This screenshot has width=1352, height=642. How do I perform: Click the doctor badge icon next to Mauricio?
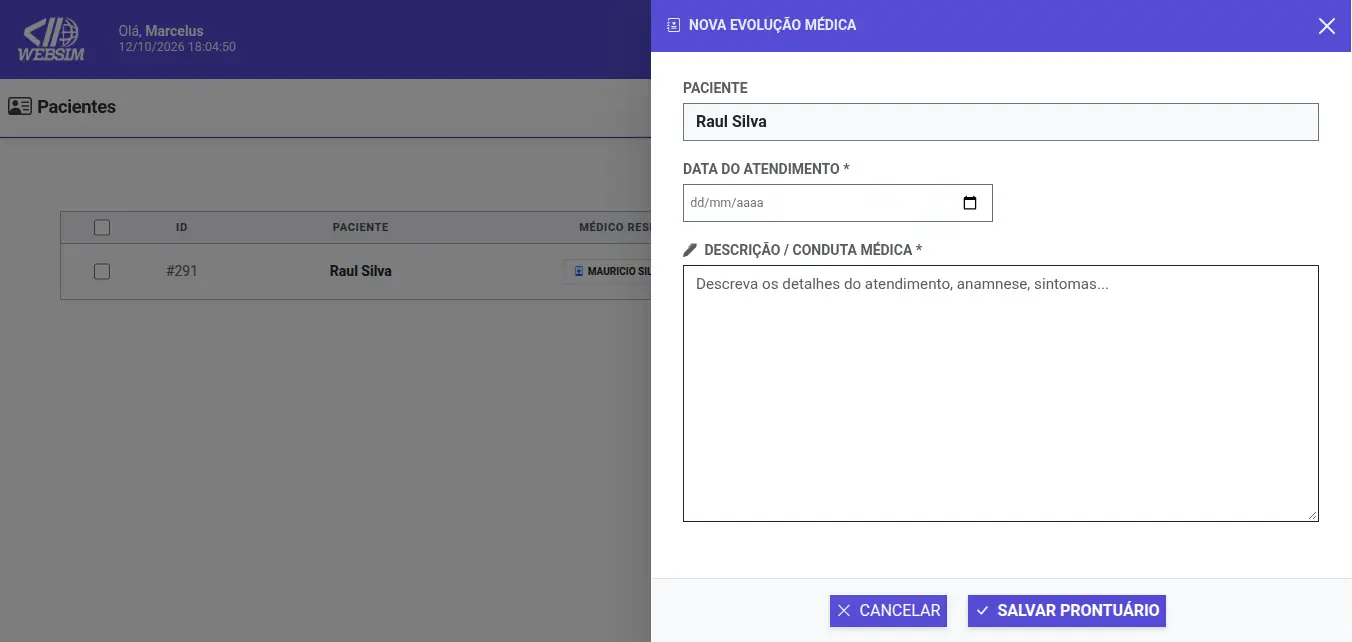click(578, 271)
